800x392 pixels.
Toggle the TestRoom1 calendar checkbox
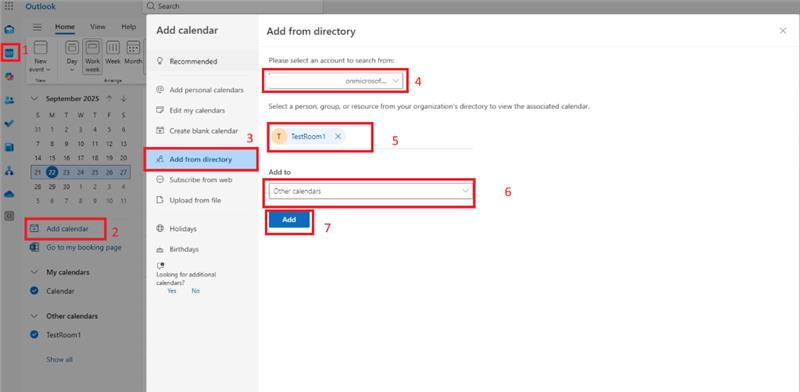35,335
